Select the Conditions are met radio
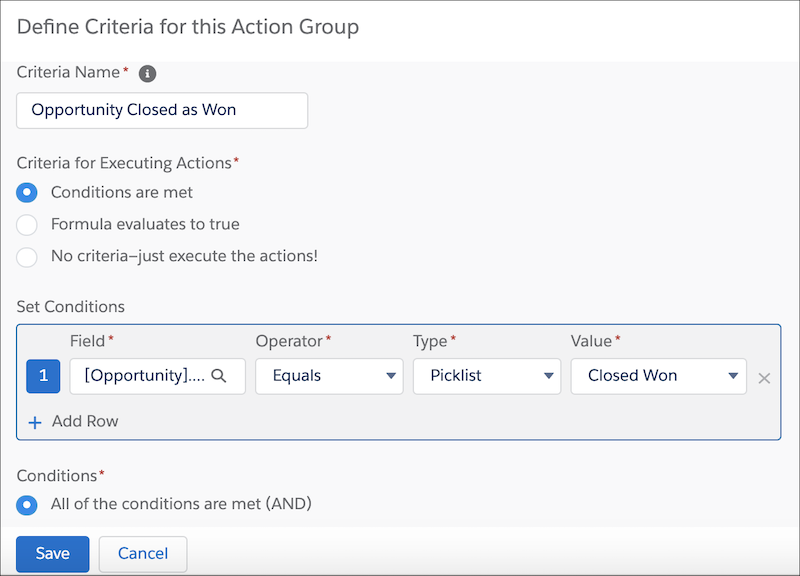Viewport: 800px width, 576px height. click(27, 193)
